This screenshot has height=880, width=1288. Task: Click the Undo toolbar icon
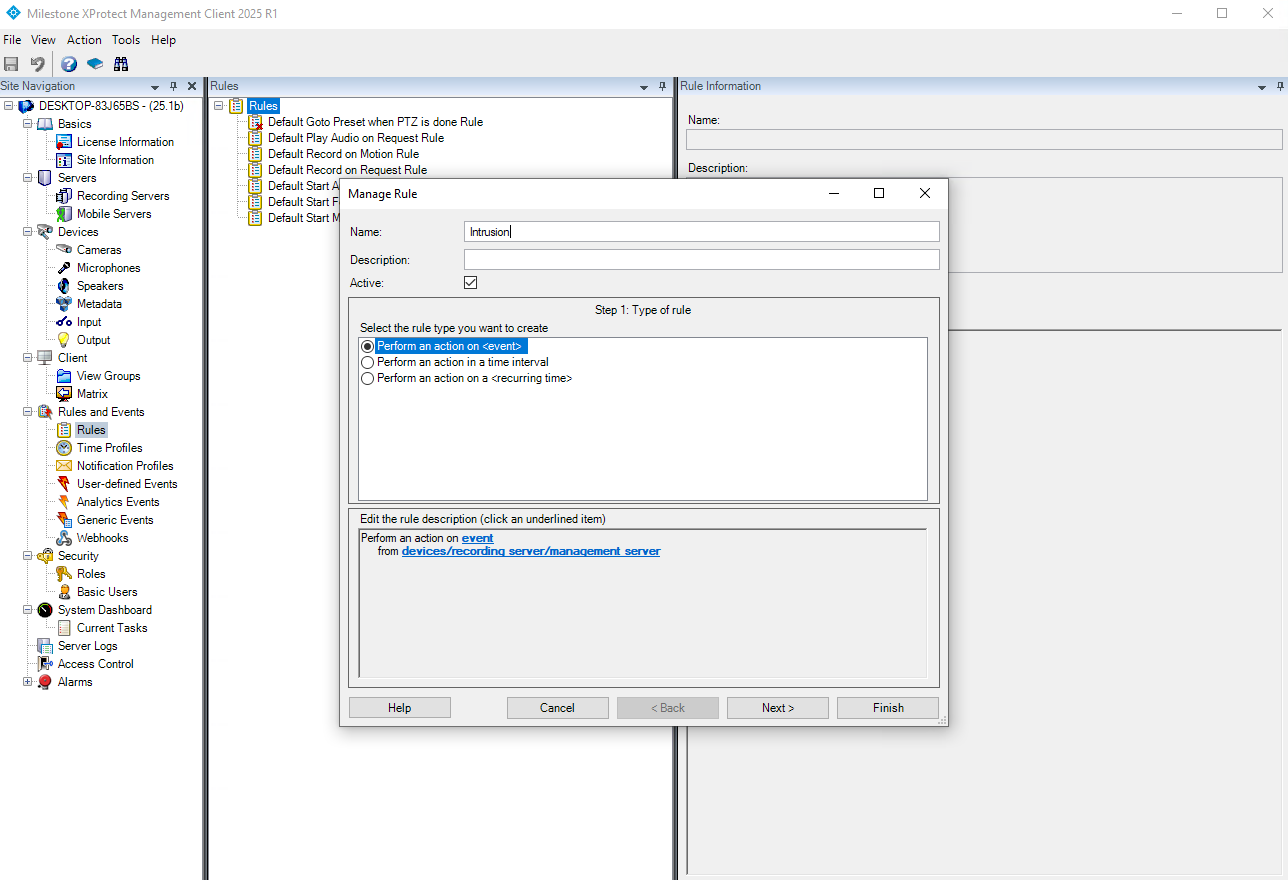pos(37,64)
